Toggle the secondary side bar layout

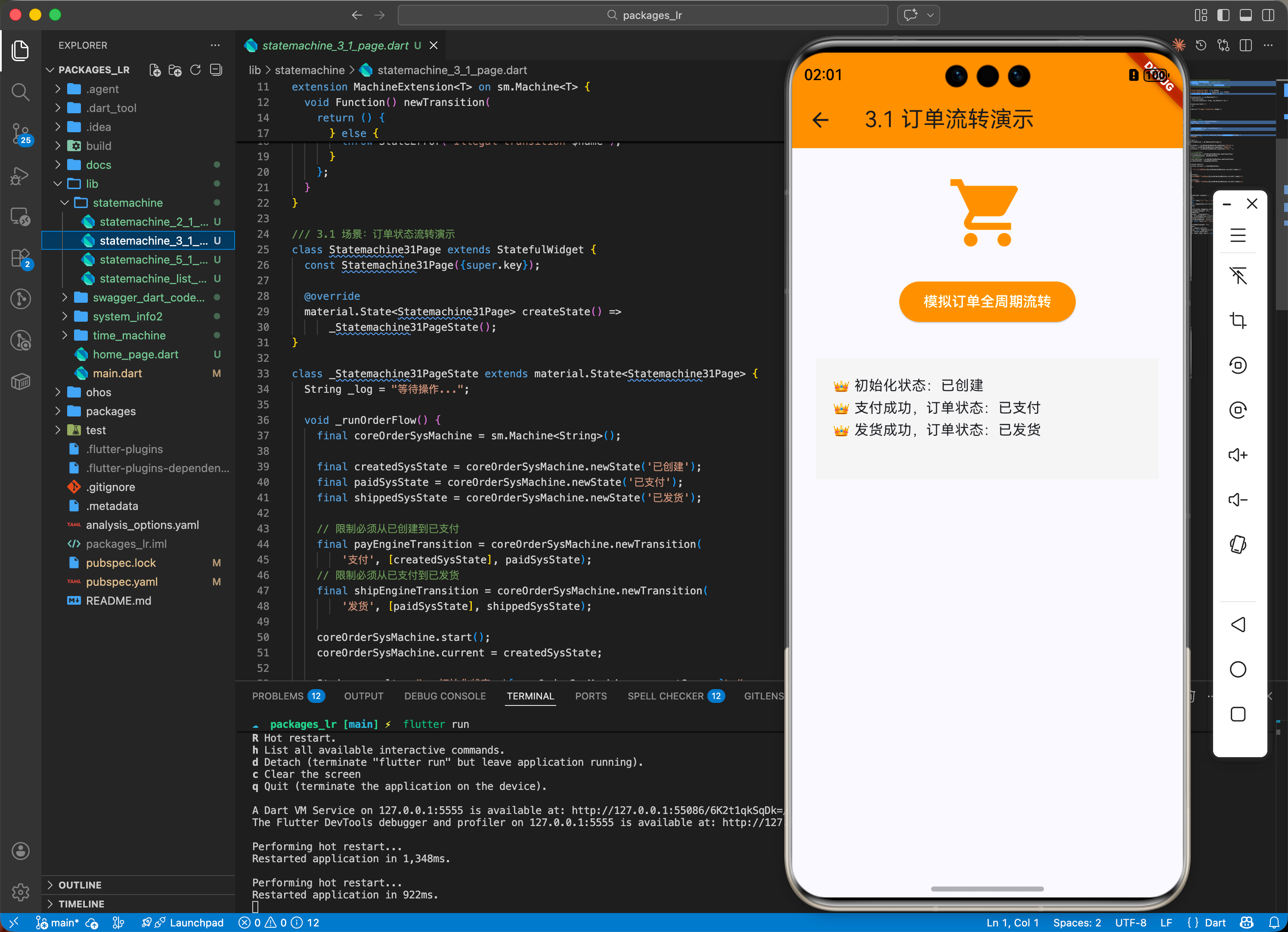(1268, 16)
